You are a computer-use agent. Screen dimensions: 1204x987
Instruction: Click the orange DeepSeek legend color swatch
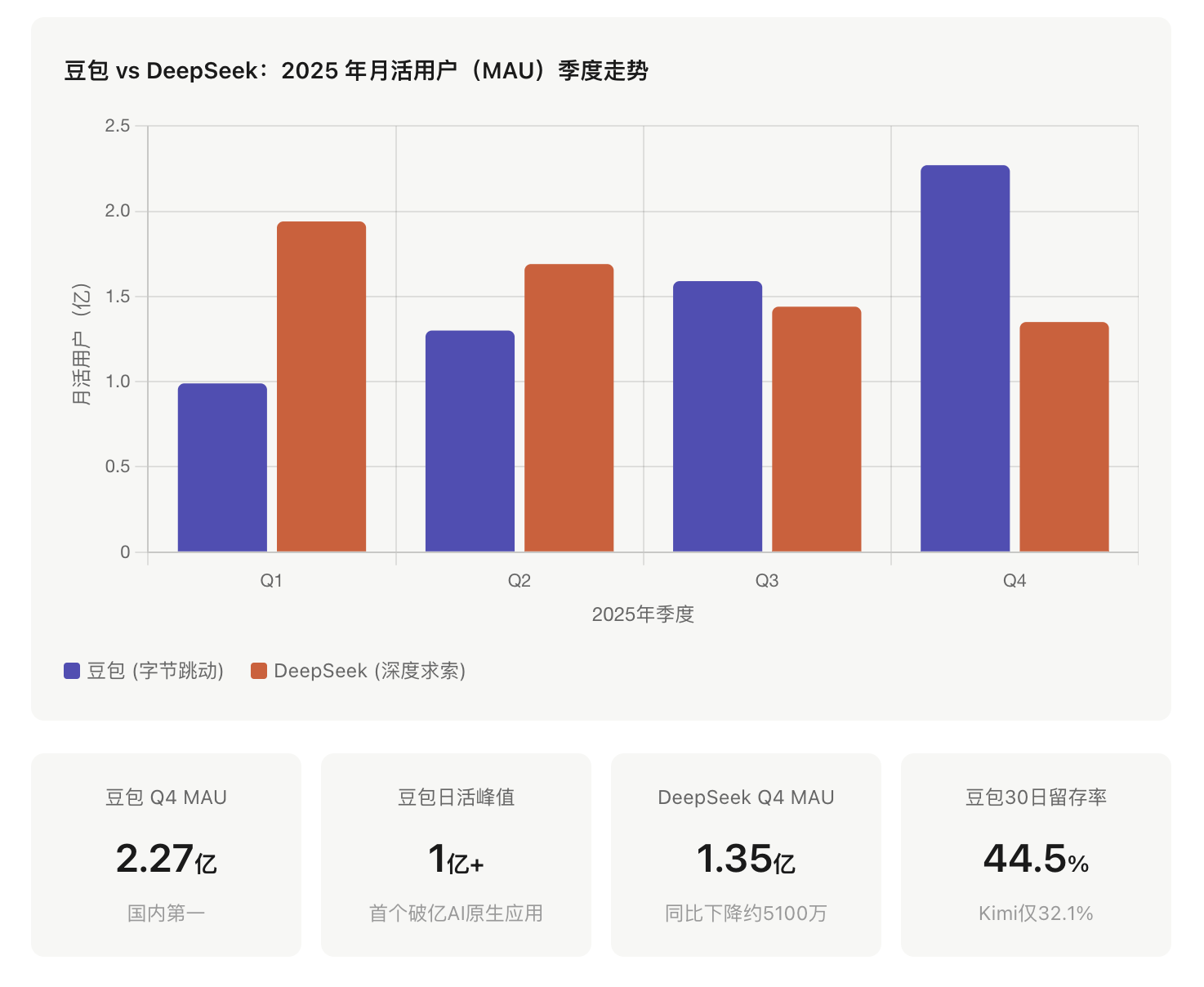point(259,671)
